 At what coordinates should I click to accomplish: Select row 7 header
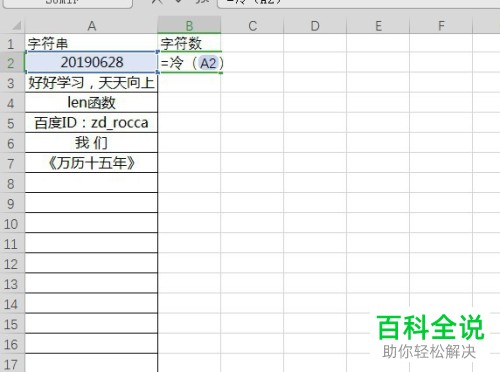pyautogui.click(x=12, y=163)
